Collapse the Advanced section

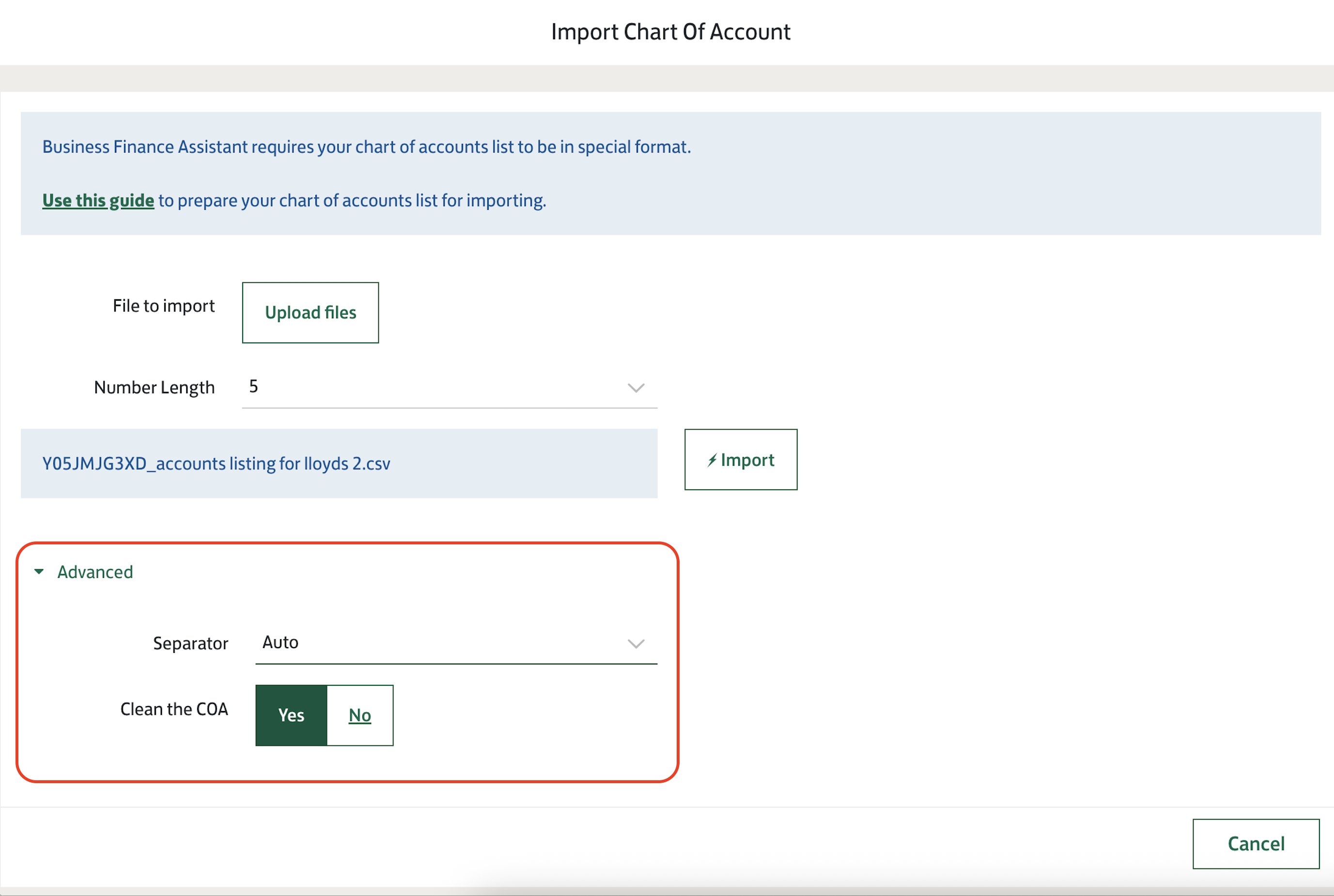[84, 572]
